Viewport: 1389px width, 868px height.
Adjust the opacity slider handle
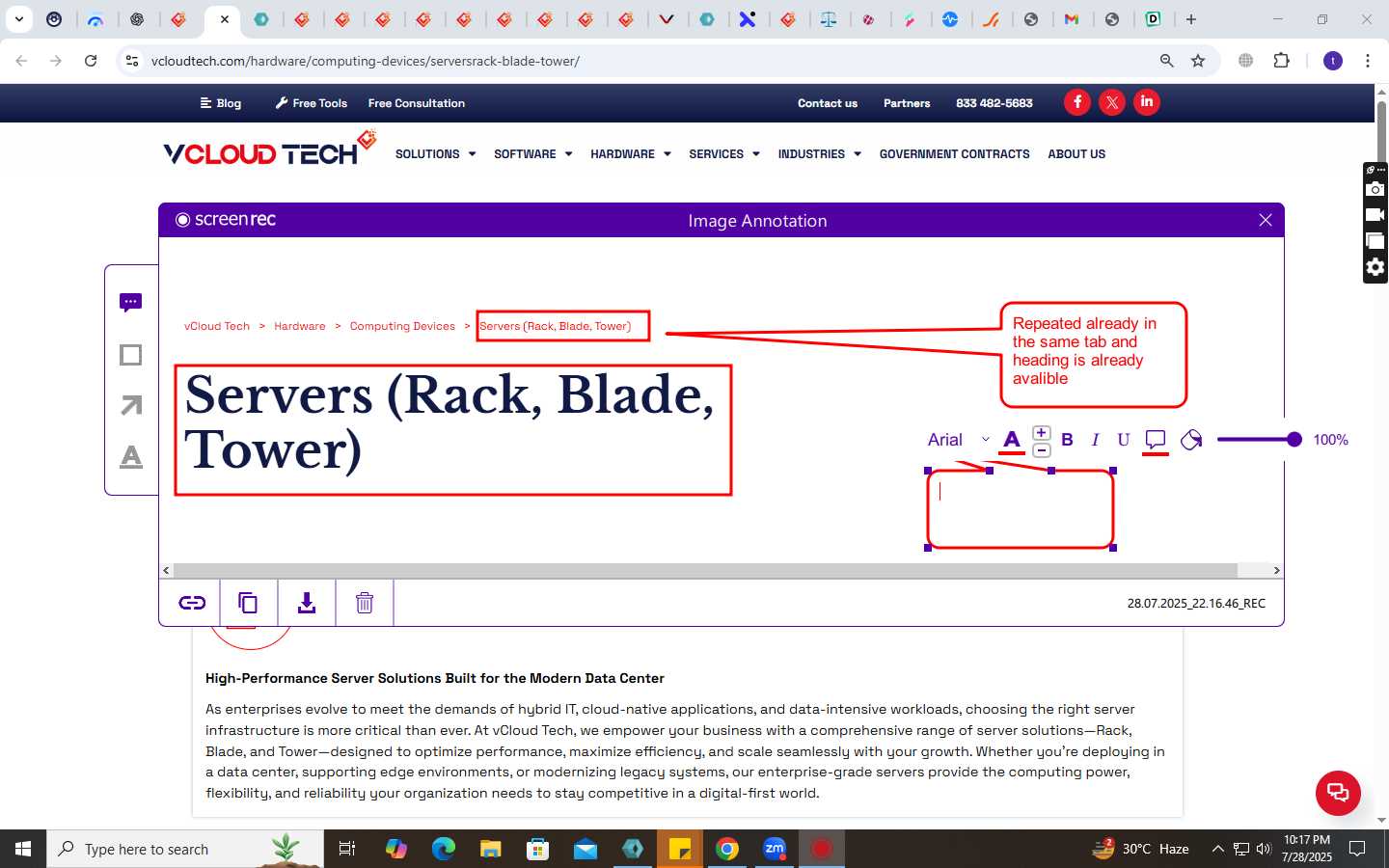(1294, 440)
